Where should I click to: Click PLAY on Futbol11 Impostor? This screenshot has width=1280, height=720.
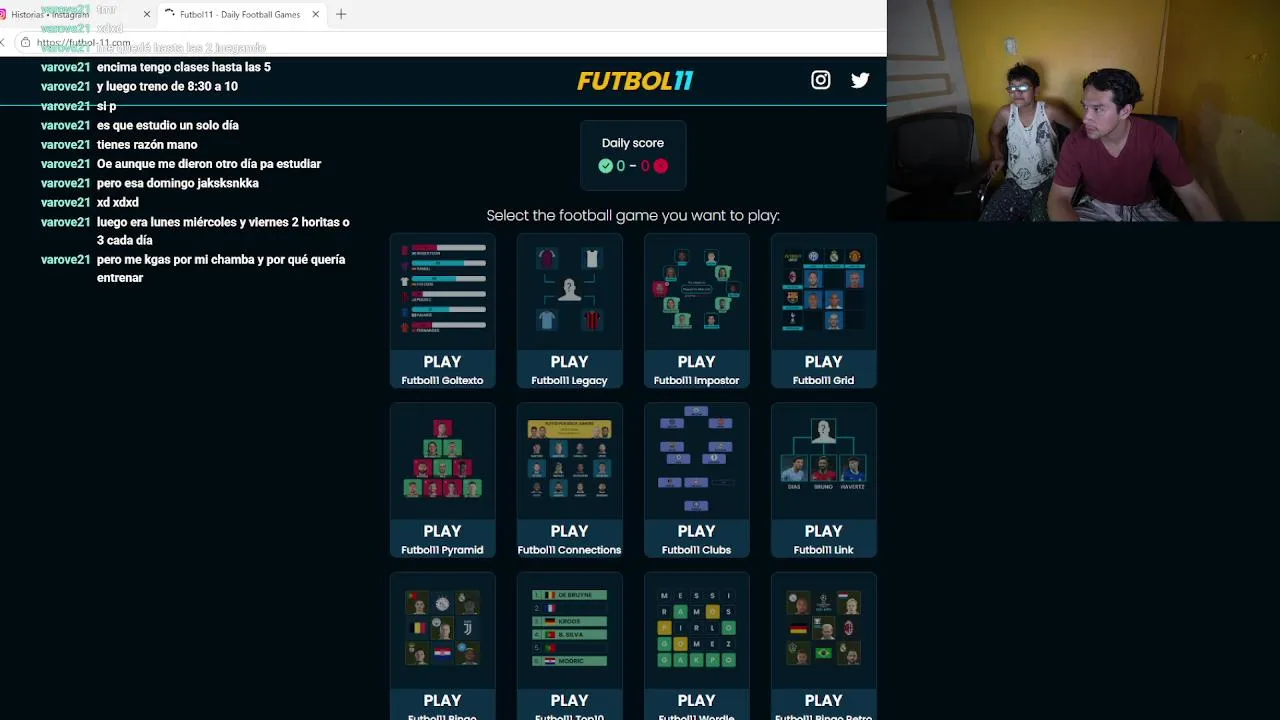click(x=696, y=362)
